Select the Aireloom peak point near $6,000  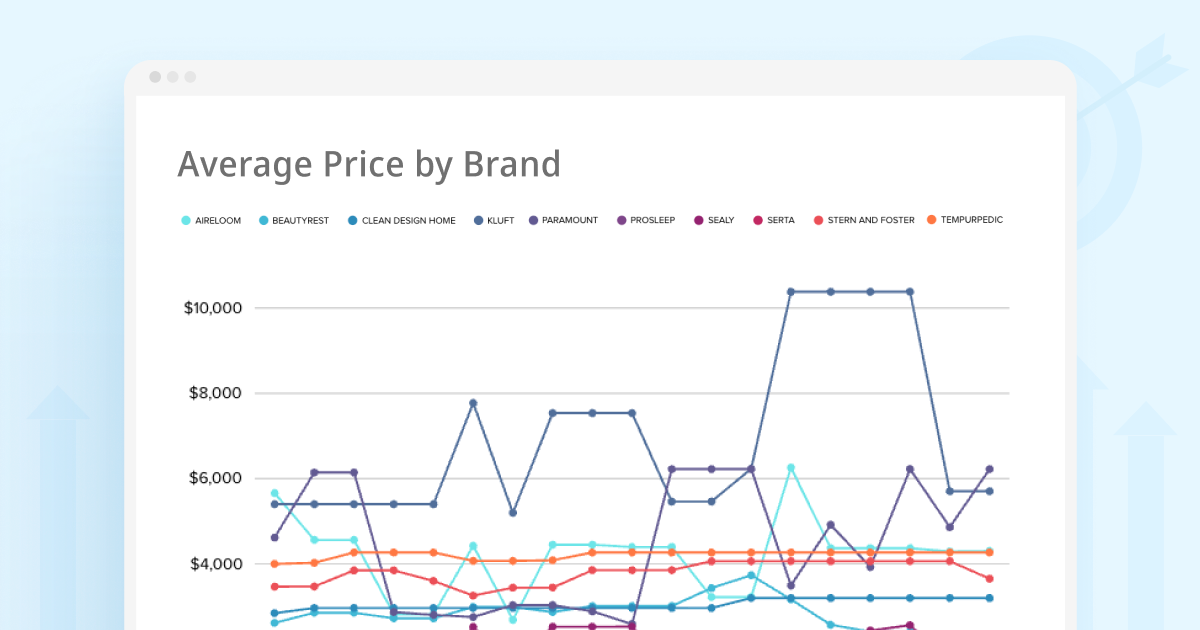pyautogui.click(x=790, y=468)
